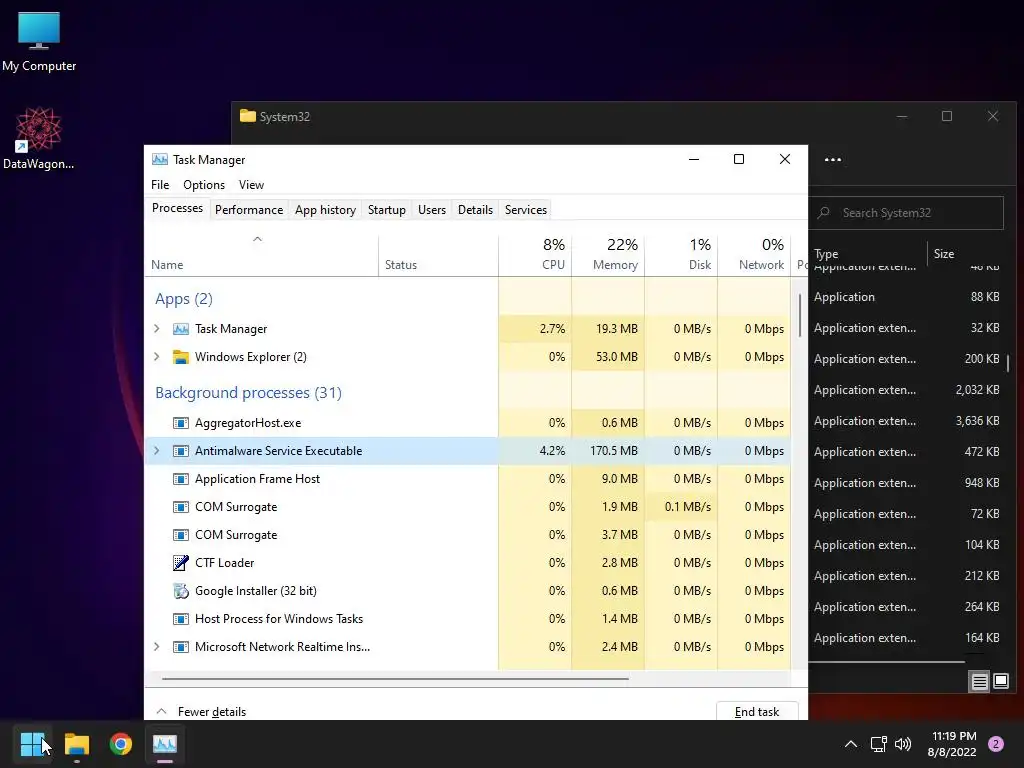The image size is (1024, 768).
Task: Switch to the Startup tab
Action: click(387, 210)
